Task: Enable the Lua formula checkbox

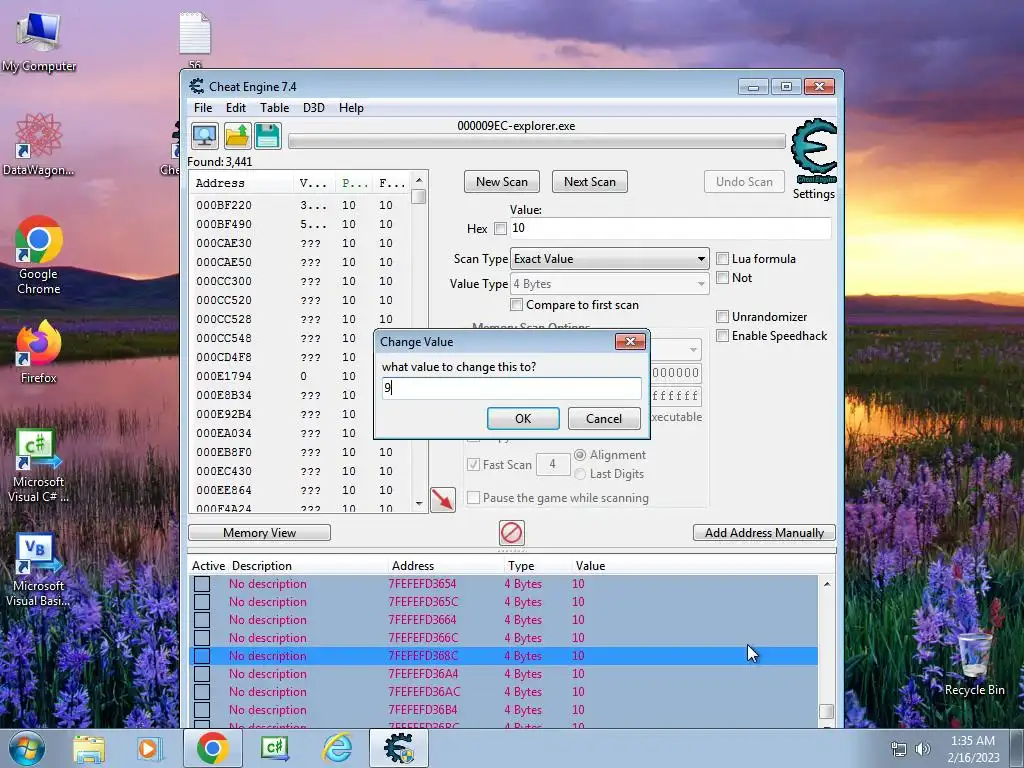Action: (722, 259)
